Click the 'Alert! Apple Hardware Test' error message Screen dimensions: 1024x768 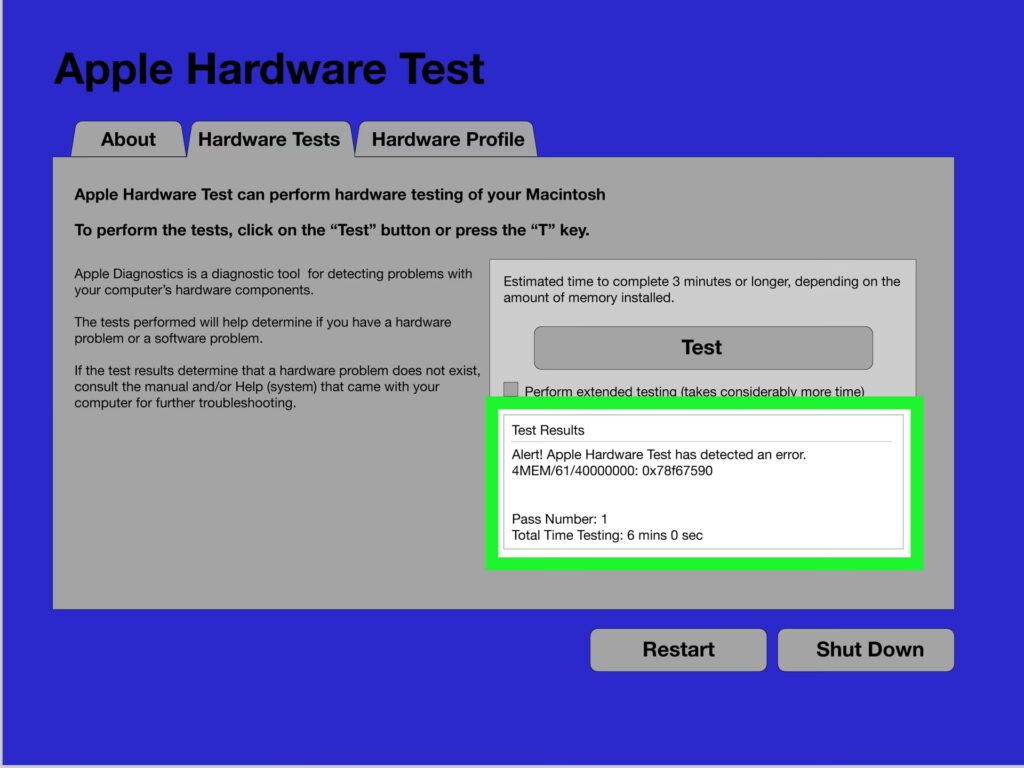pos(658,454)
